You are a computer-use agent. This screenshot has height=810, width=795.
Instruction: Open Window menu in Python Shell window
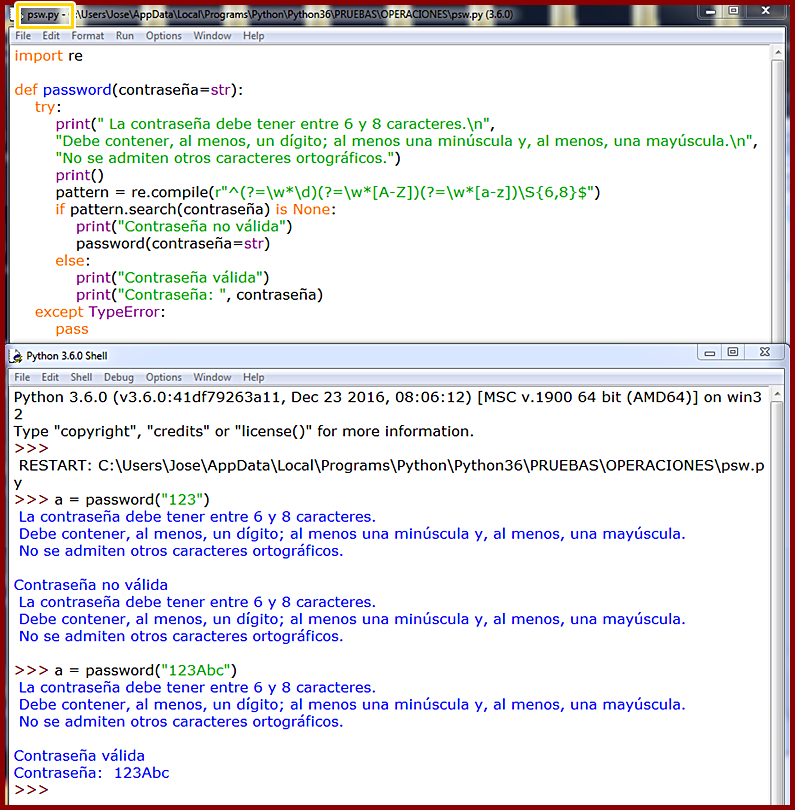point(212,377)
